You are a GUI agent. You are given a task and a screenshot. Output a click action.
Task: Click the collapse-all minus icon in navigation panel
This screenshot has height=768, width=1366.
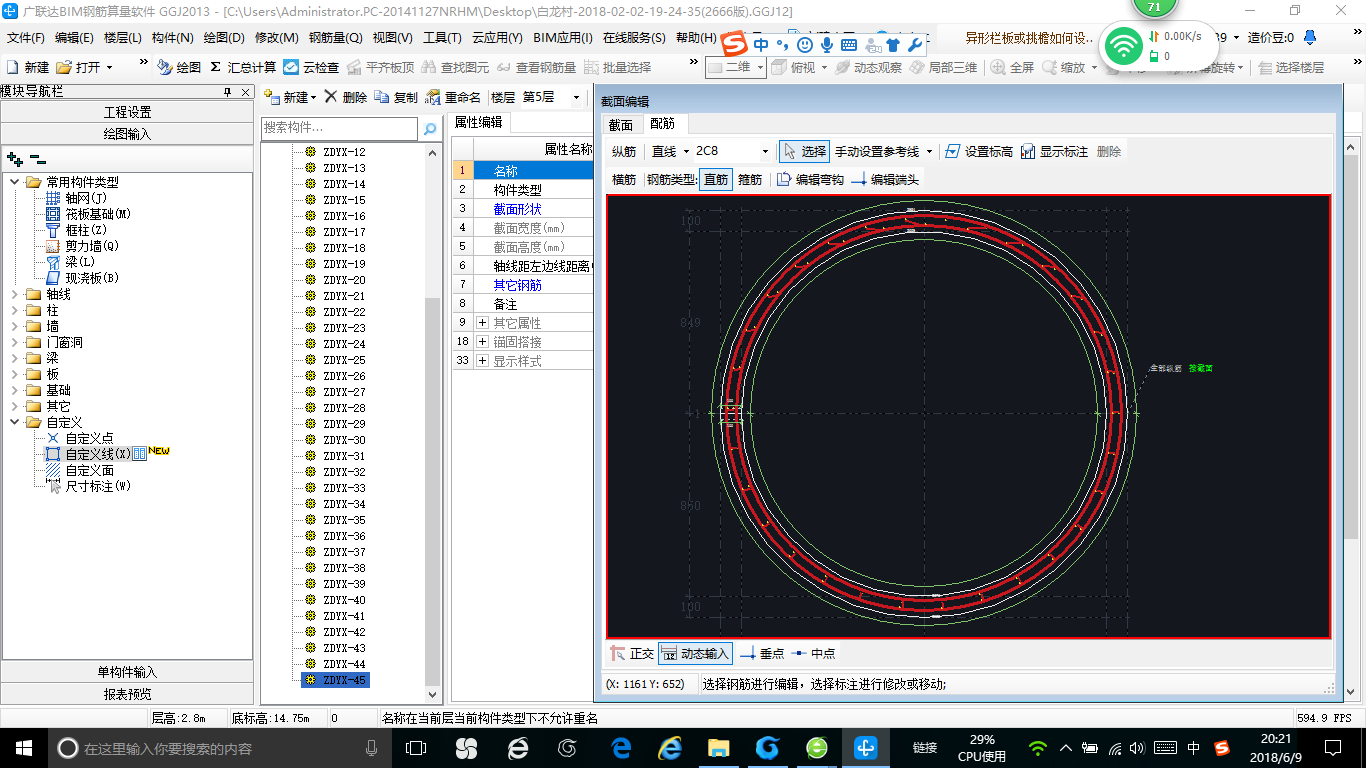click(38, 159)
